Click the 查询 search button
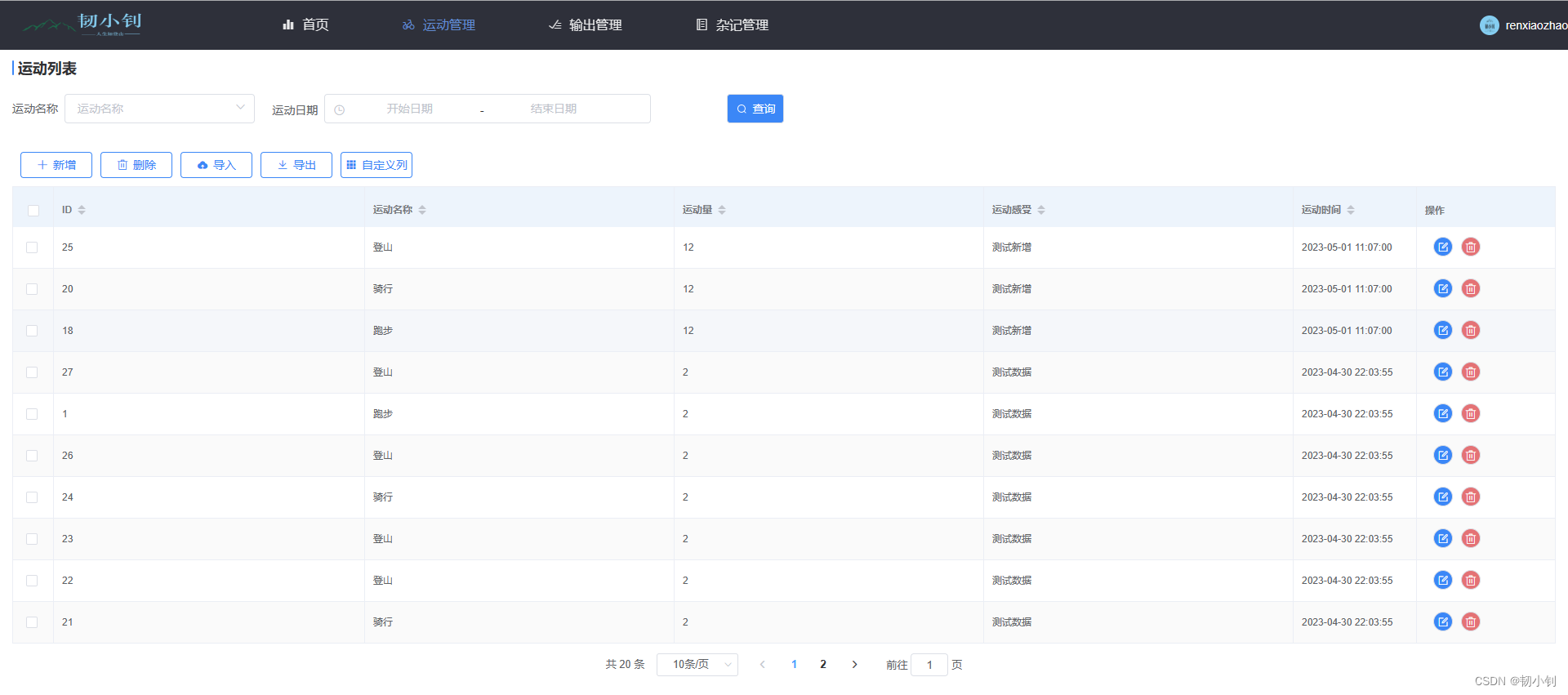 (x=755, y=109)
